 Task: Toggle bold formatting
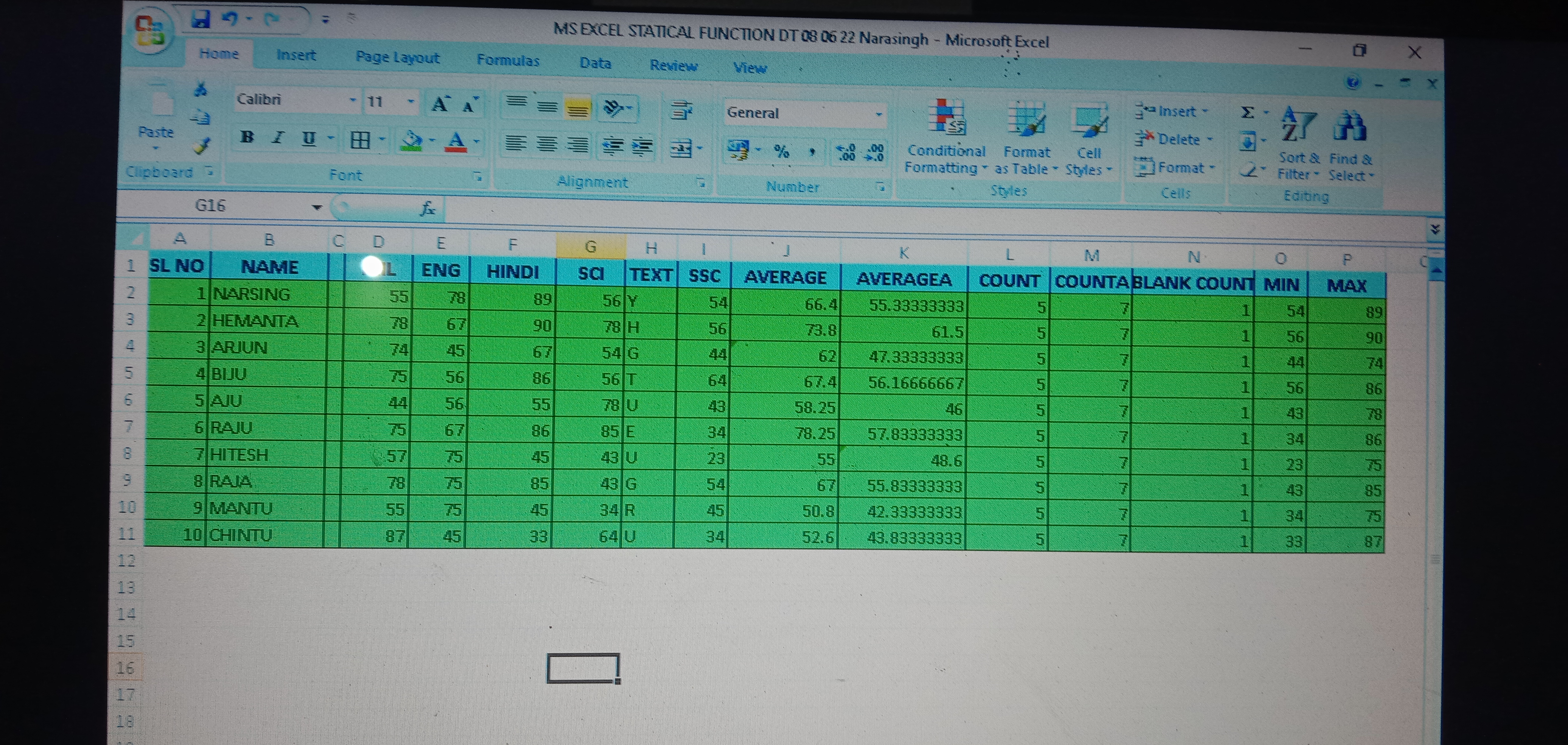(247, 137)
